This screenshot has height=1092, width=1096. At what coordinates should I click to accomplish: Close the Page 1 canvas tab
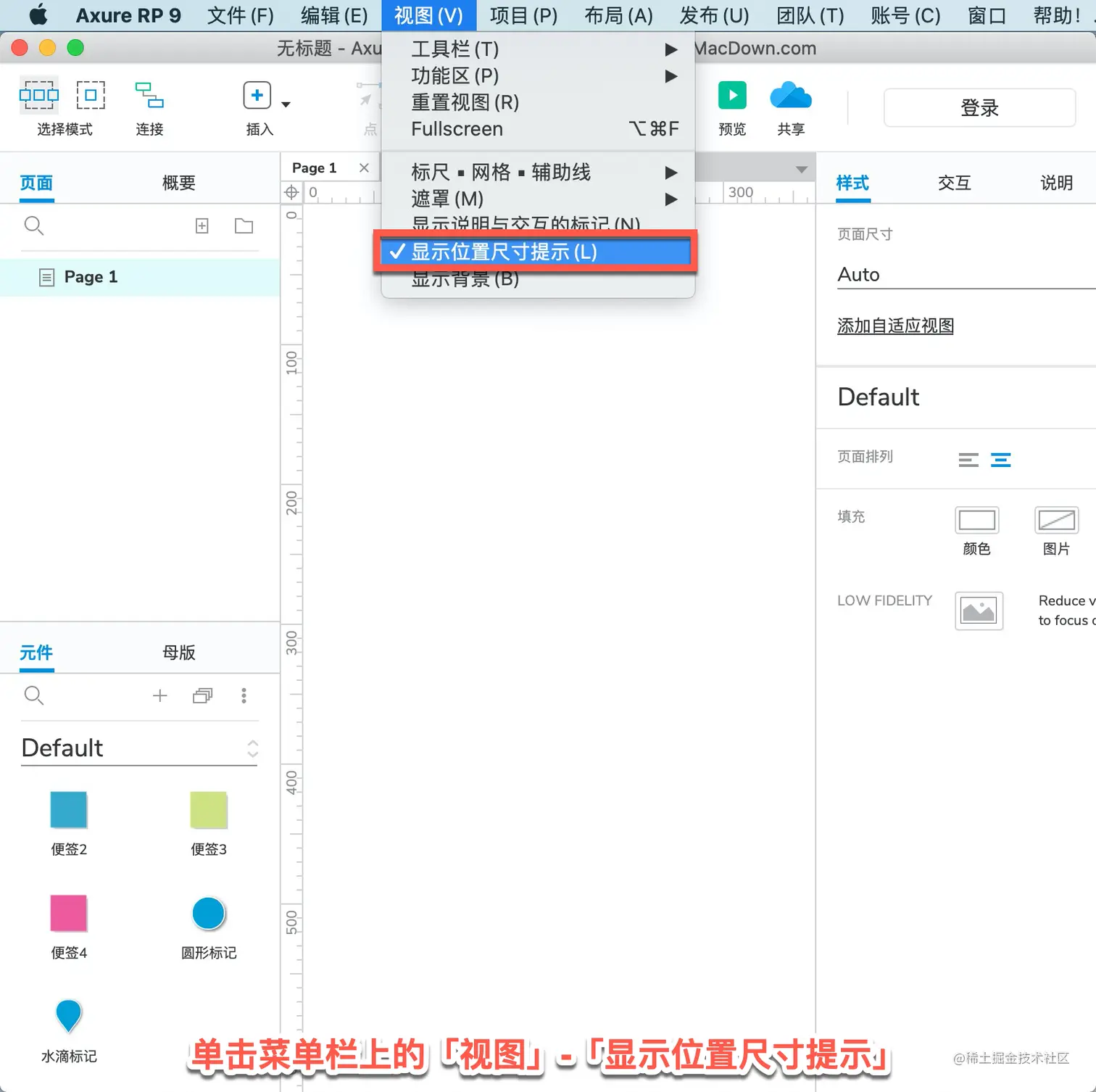pos(364,168)
